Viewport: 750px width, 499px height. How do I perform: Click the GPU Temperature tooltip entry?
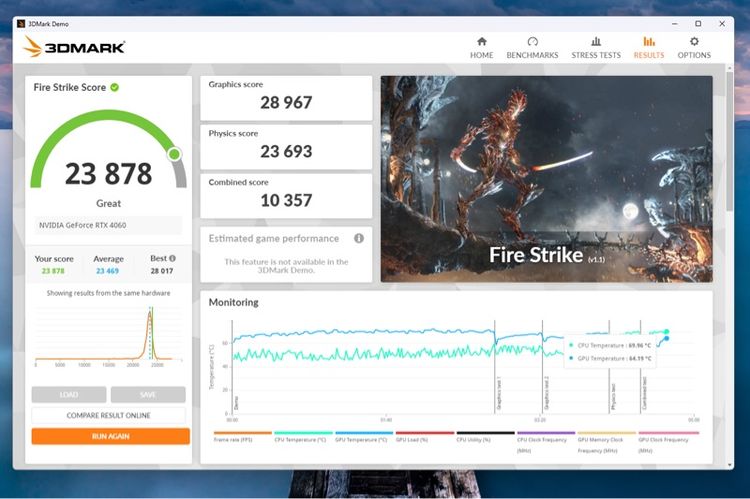coord(610,358)
